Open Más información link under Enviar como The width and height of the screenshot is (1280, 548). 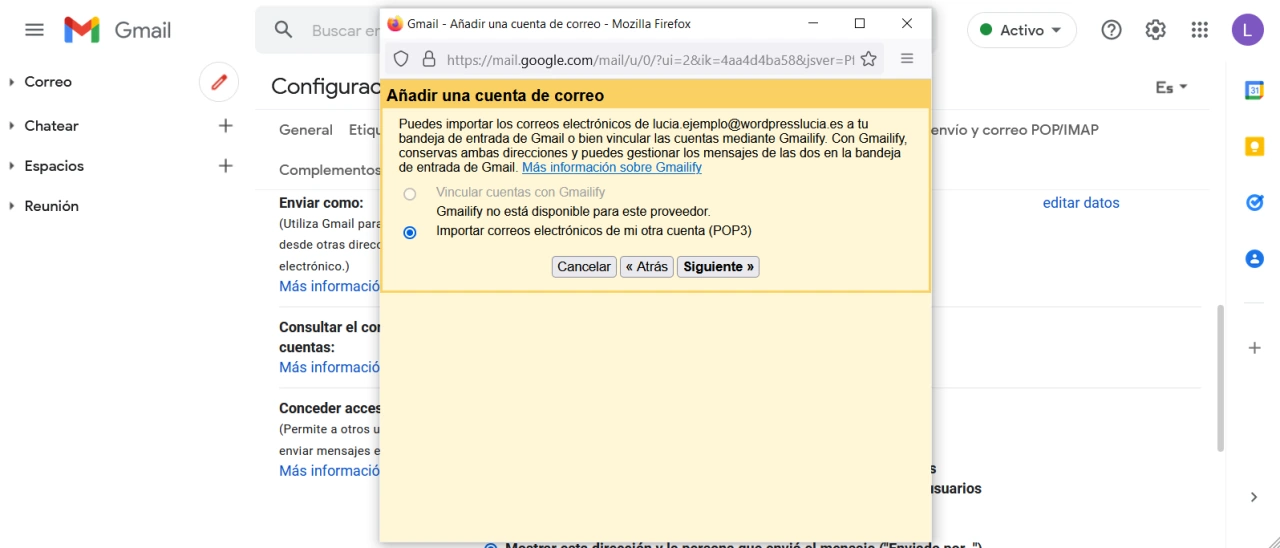pyautogui.click(x=330, y=286)
